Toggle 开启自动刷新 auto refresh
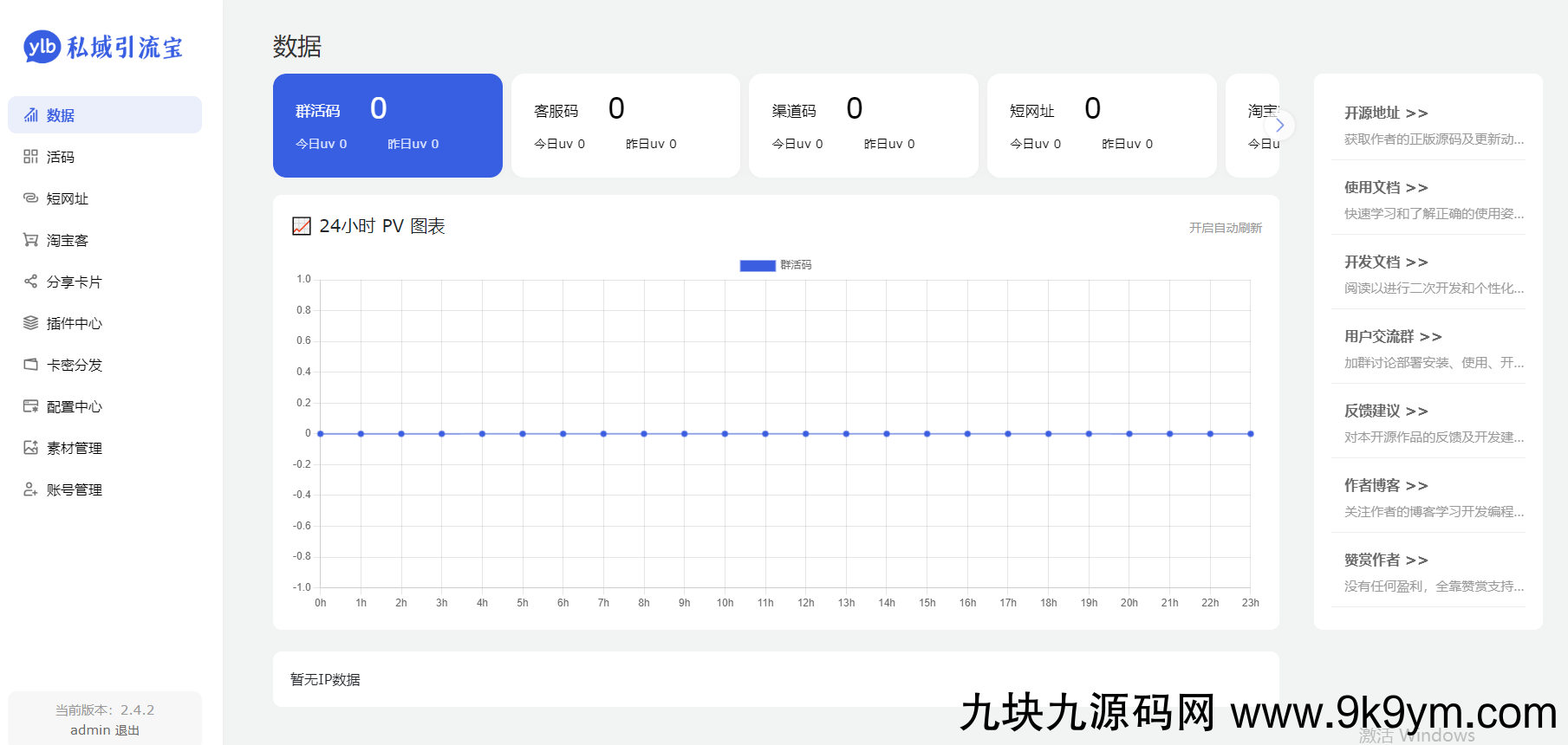Screen dimensions: 1568x745 [x=1225, y=228]
